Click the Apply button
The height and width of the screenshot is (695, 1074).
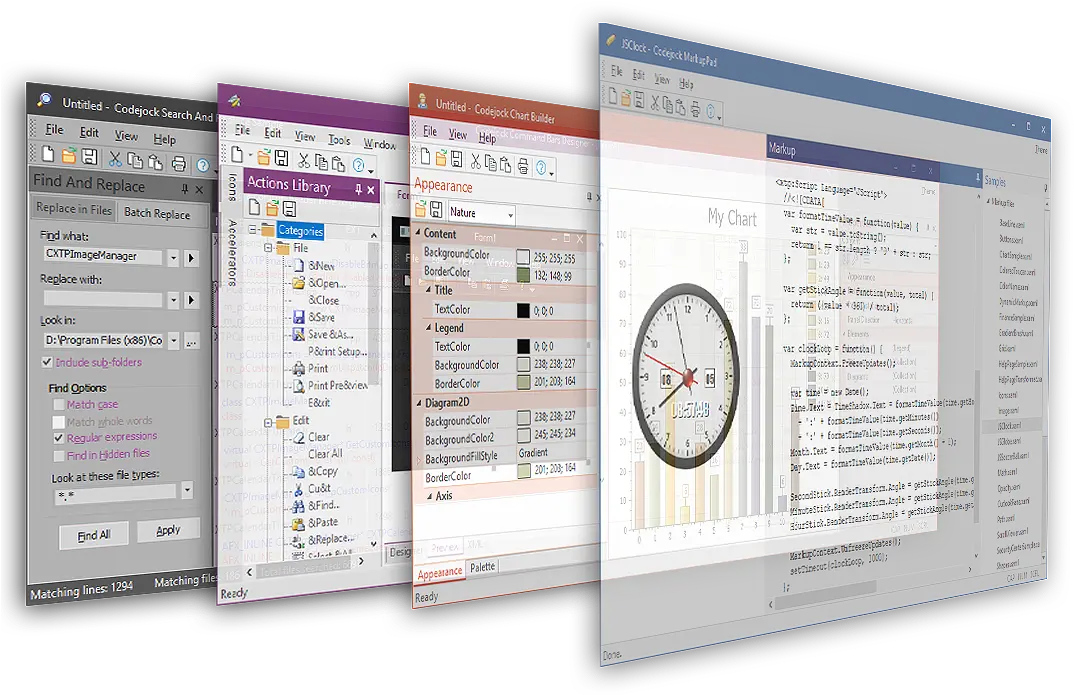(168, 531)
